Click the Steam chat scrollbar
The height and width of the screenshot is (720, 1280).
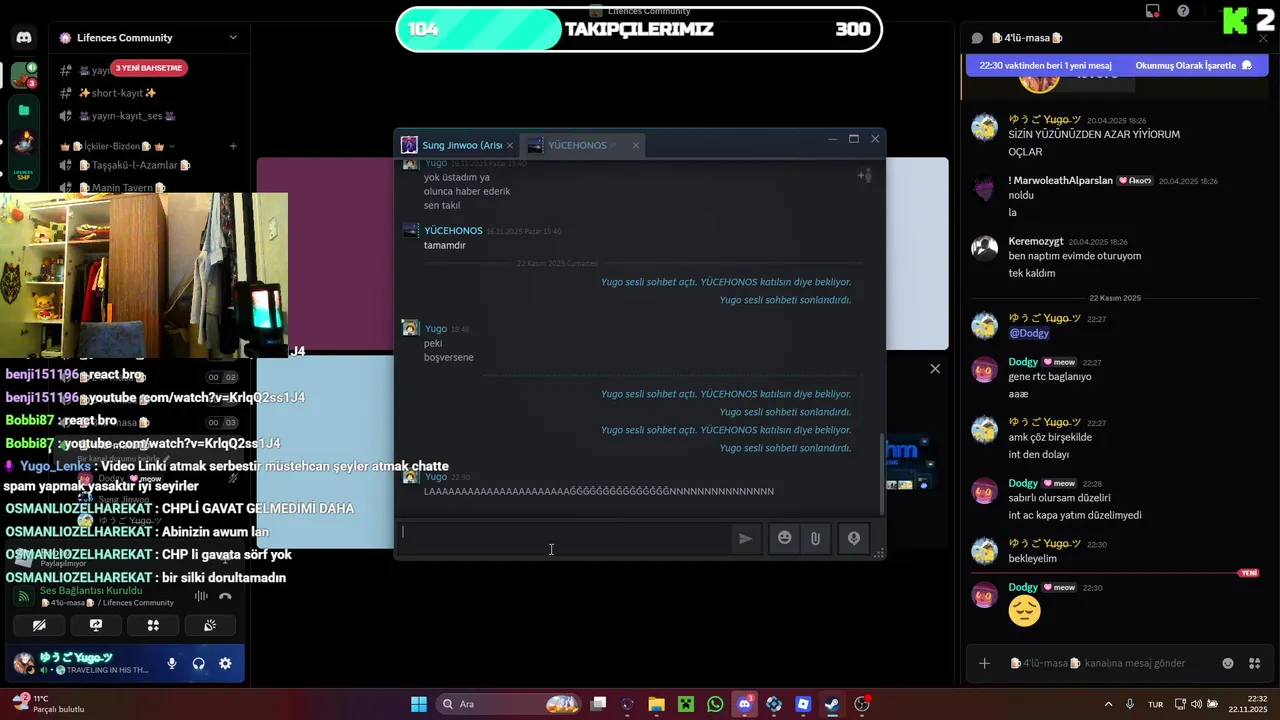tap(881, 472)
